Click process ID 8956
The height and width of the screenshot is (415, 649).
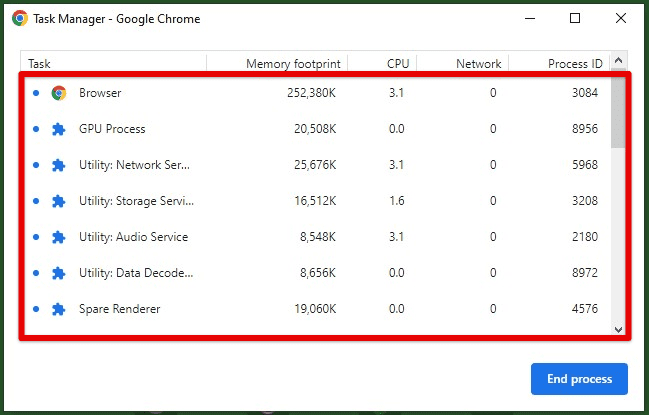[x=585, y=129]
